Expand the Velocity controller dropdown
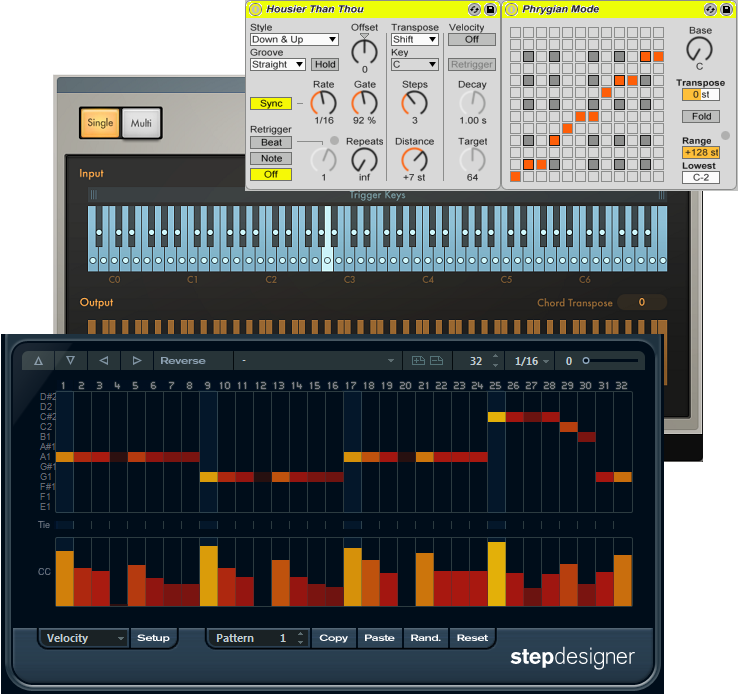The width and height of the screenshot is (738, 694). point(84,638)
